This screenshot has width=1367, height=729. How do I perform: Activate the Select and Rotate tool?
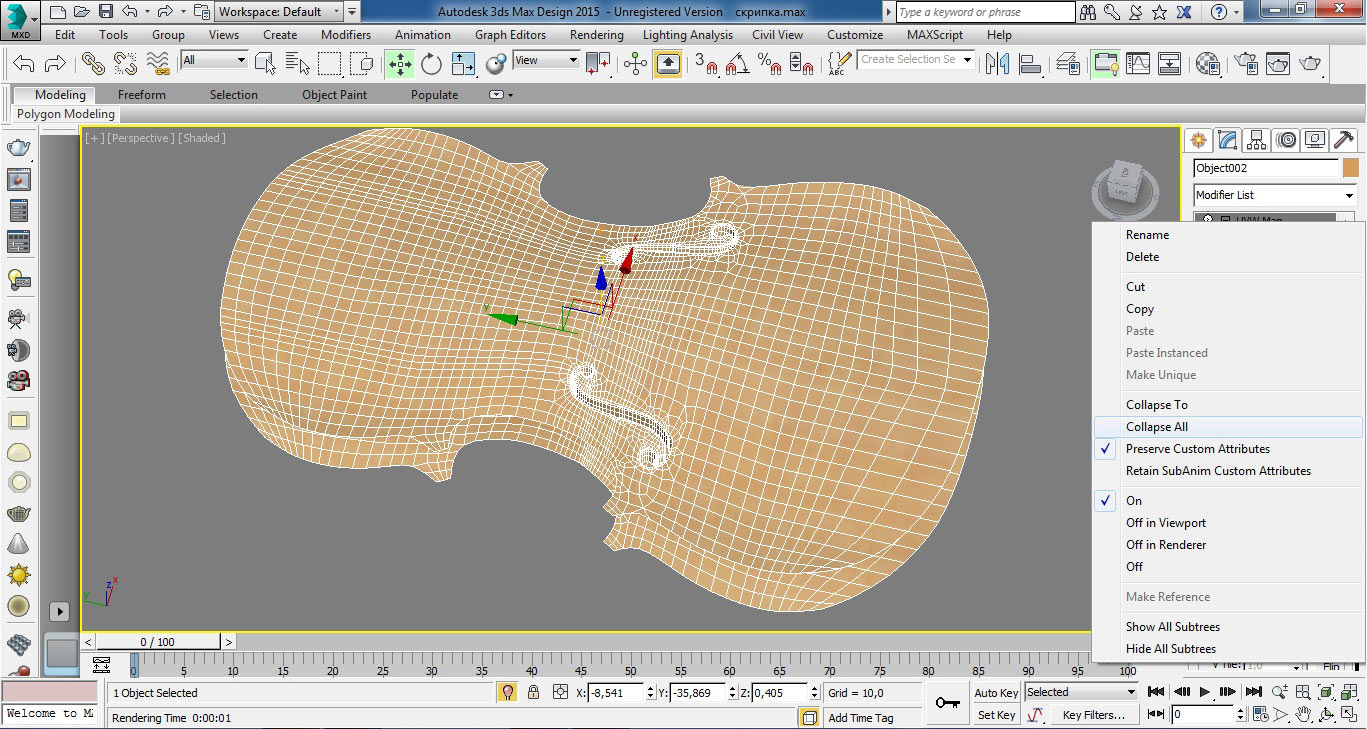click(431, 64)
